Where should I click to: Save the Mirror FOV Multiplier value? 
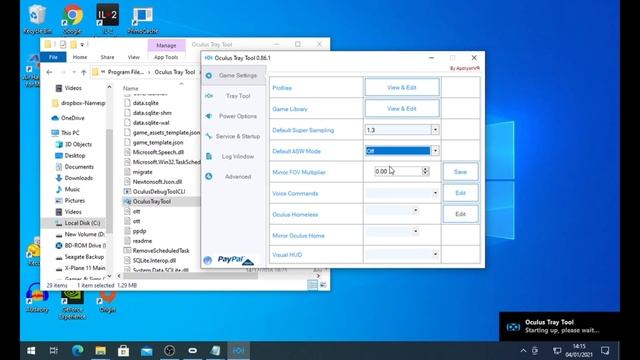(460, 172)
